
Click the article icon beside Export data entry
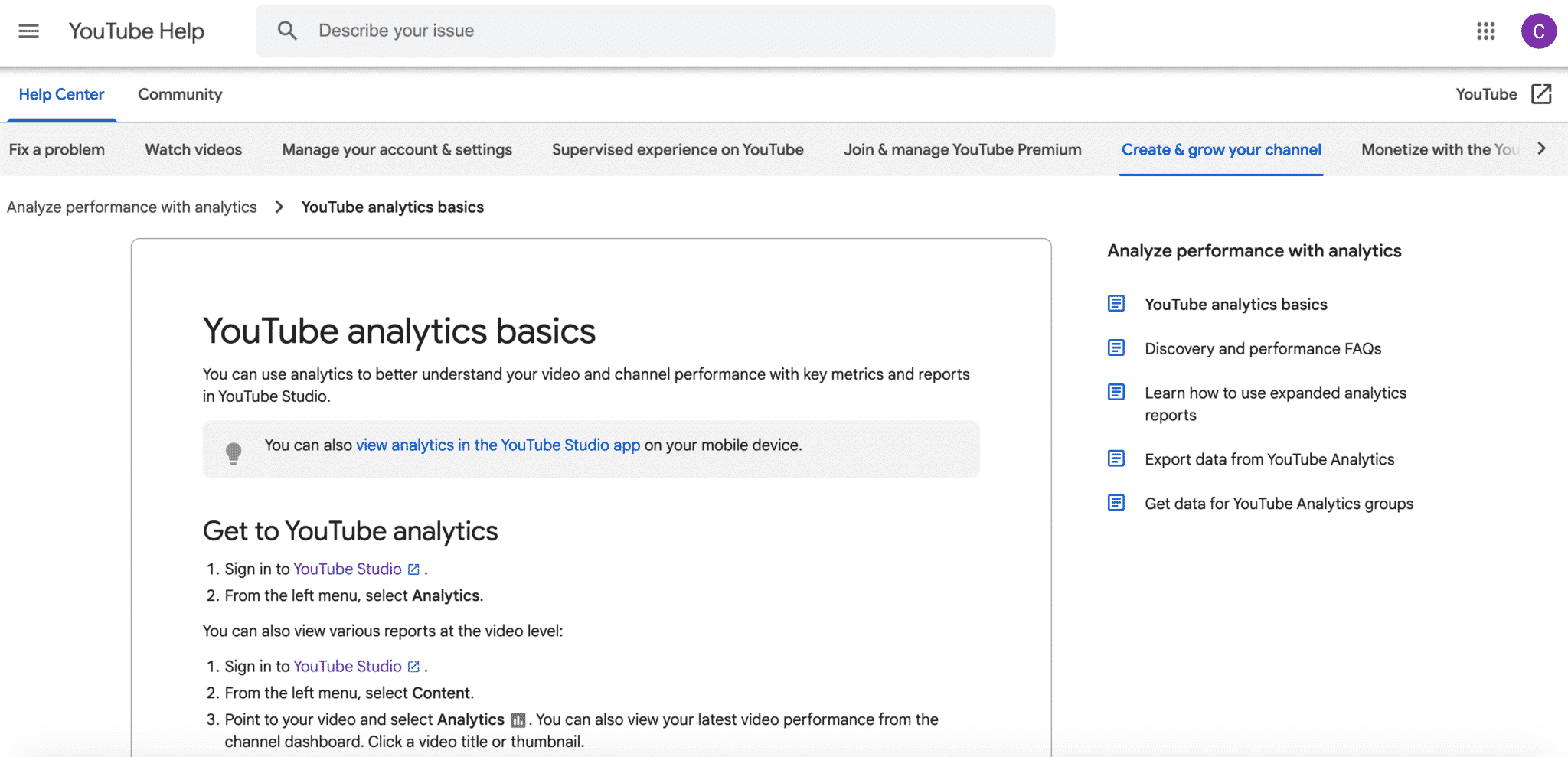pyautogui.click(x=1116, y=458)
